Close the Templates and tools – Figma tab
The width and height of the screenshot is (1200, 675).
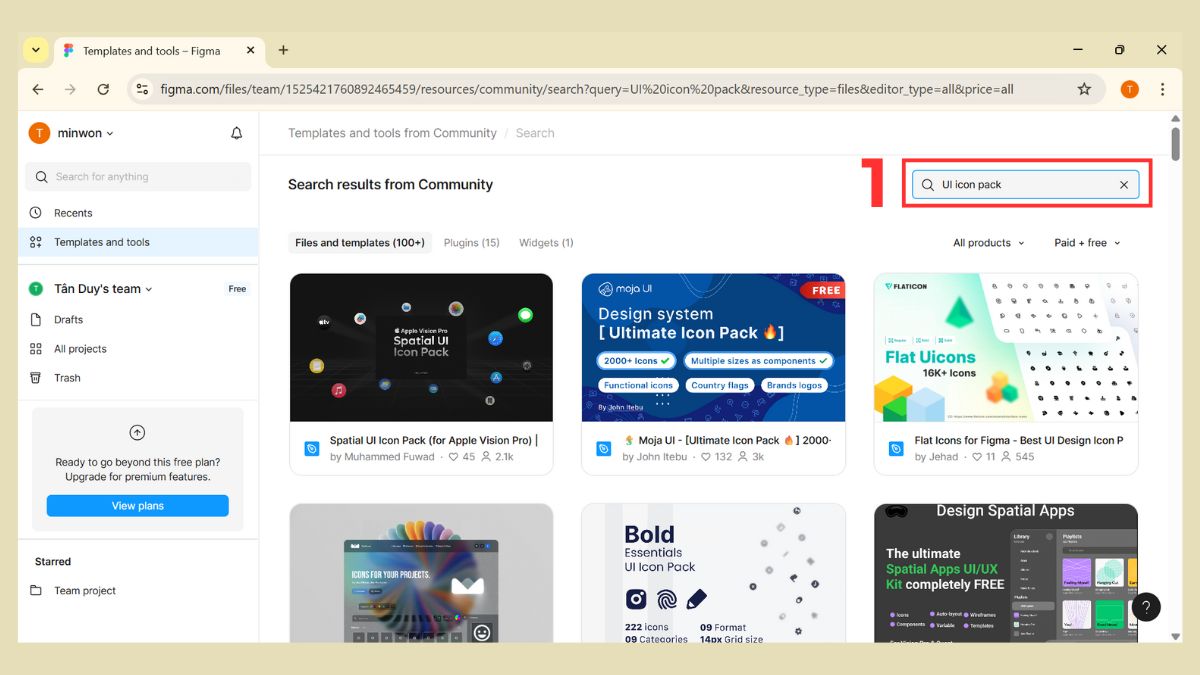tap(250, 50)
